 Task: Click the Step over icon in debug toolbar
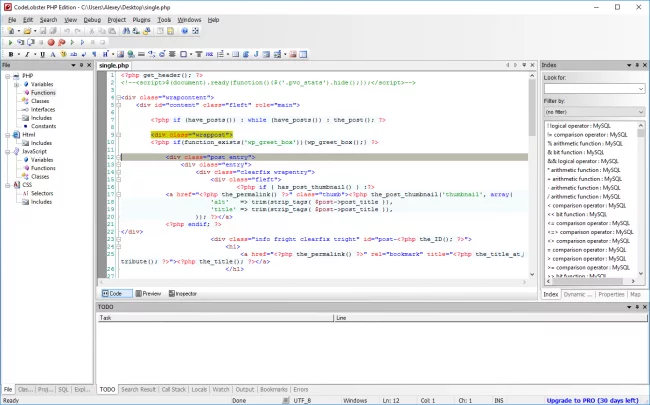[x=30, y=42]
